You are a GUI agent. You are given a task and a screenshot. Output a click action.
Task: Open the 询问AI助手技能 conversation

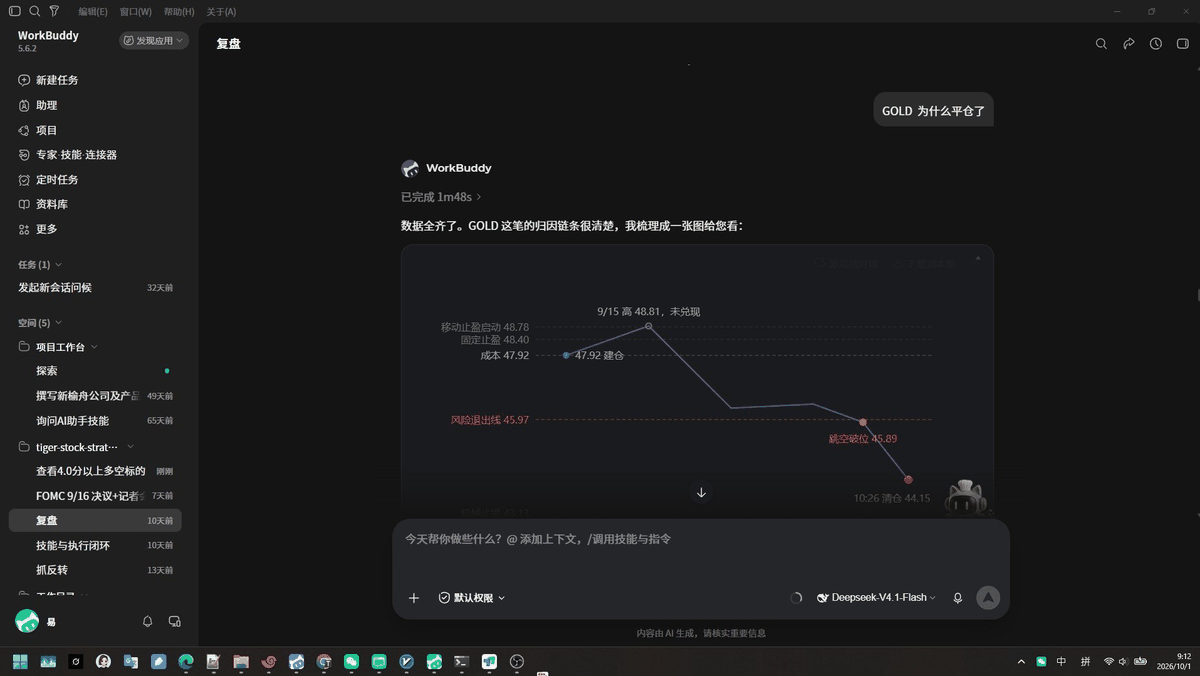click(96, 421)
